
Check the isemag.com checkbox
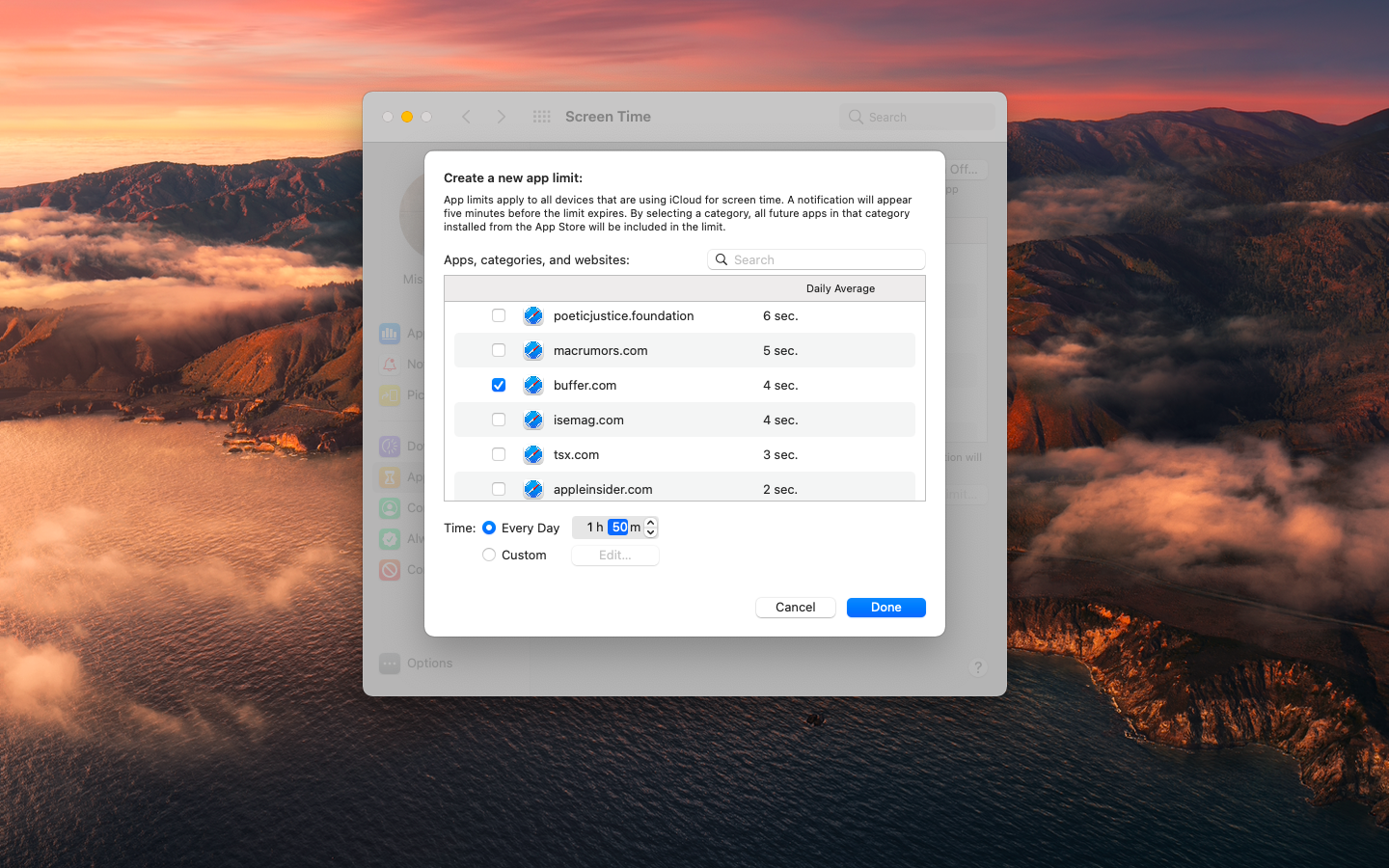click(499, 420)
